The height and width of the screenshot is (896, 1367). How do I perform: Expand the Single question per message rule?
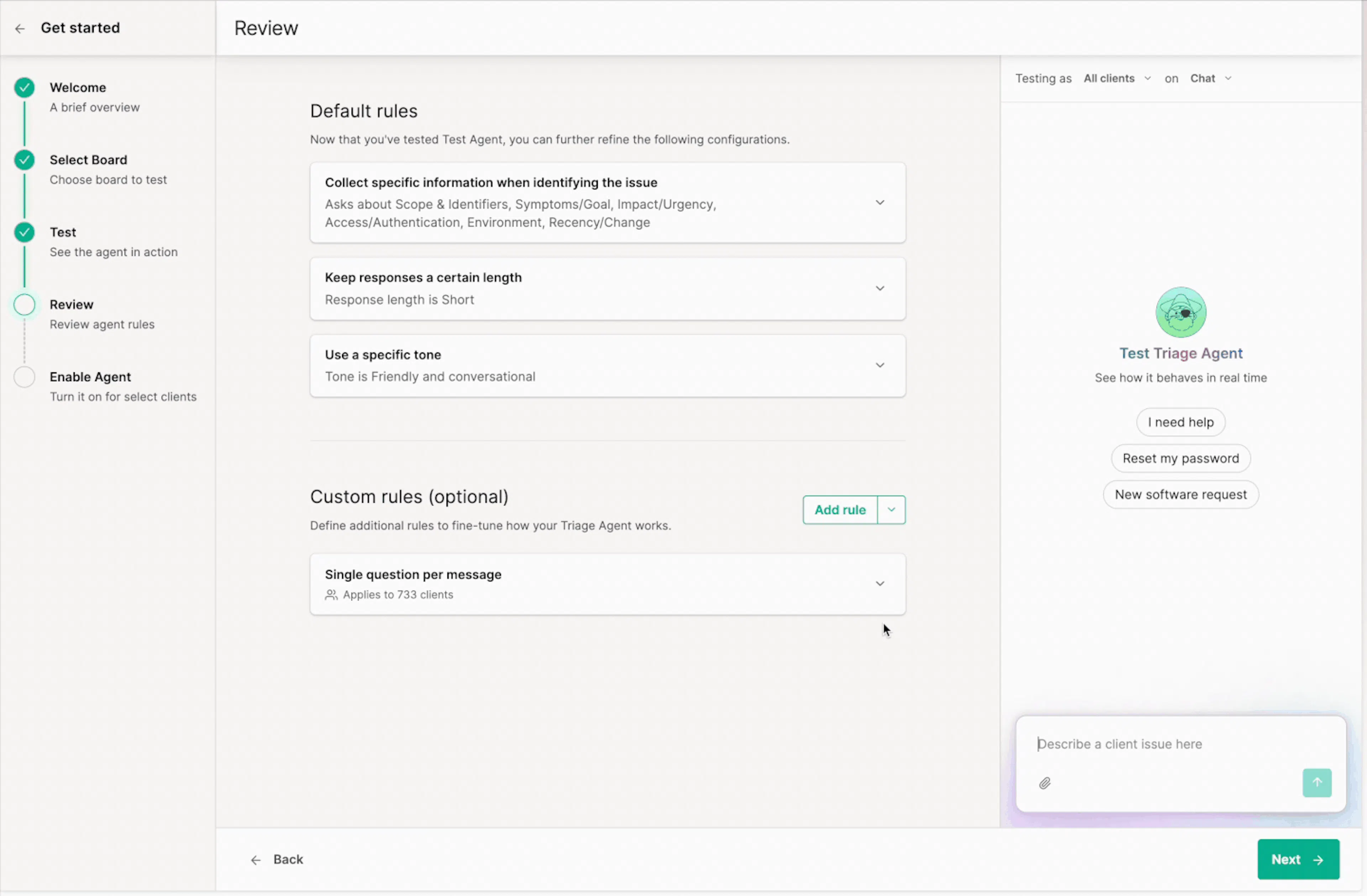click(879, 583)
